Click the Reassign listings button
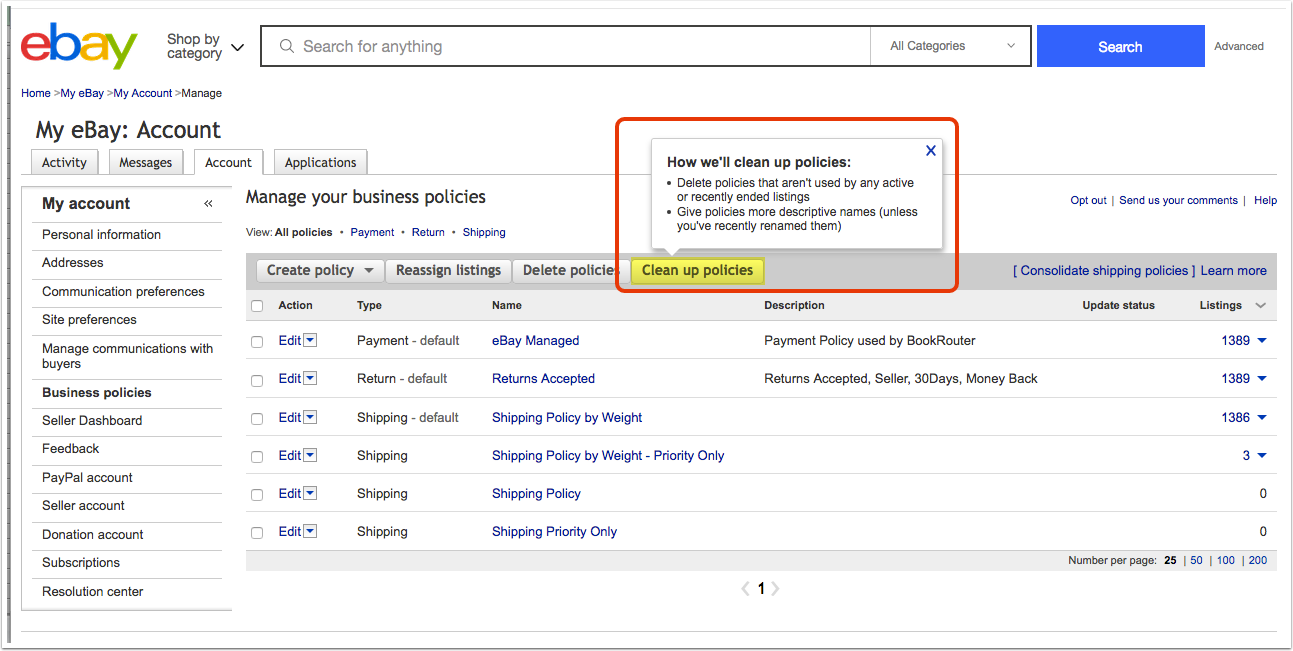This screenshot has width=1293, height=651. [448, 270]
